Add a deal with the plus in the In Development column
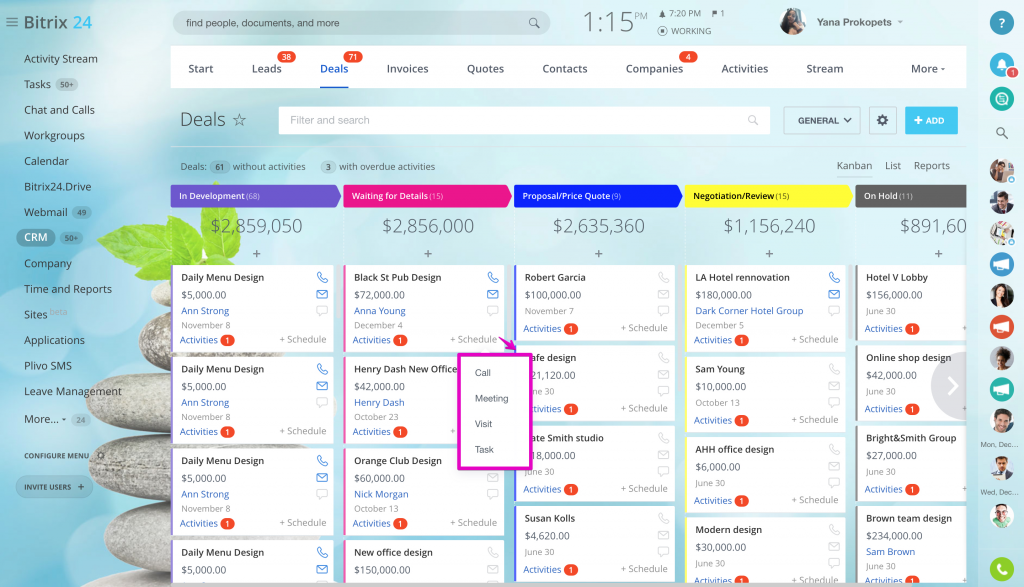1024x587 pixels. pyautogui.click(x=257, y=253)
